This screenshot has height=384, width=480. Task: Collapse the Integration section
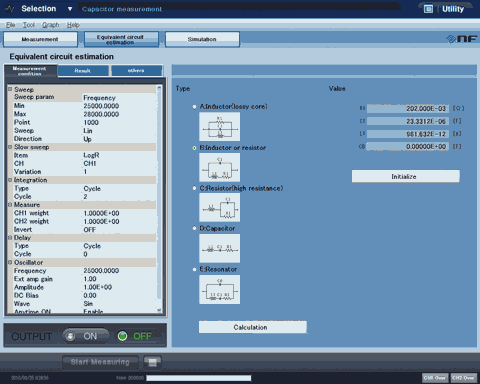point(10,180)
